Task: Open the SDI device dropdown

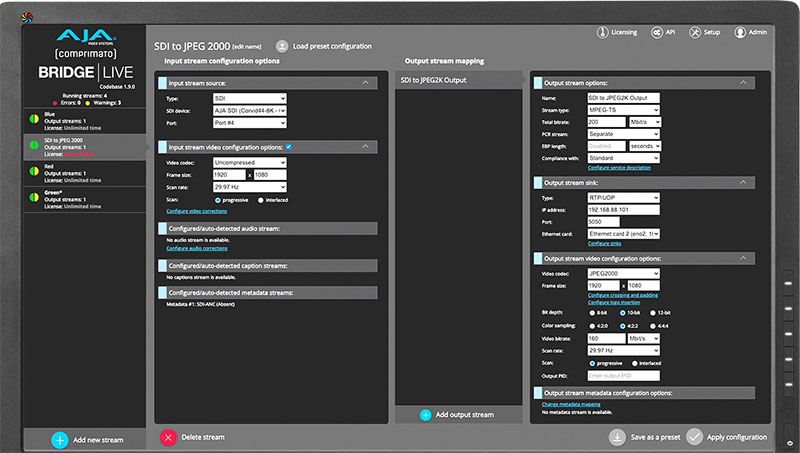Action: (x=249, y=111)
